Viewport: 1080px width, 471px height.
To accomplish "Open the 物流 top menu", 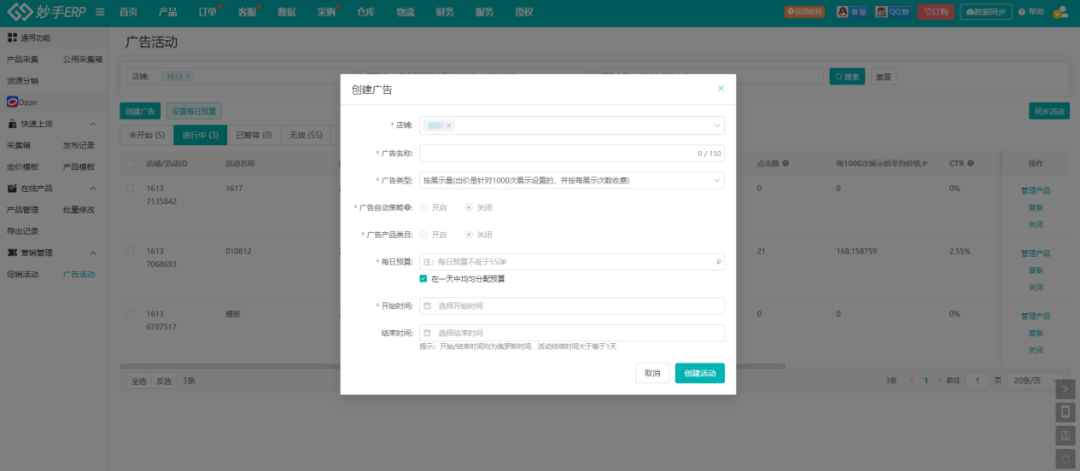I will click(x=406, y=12).
